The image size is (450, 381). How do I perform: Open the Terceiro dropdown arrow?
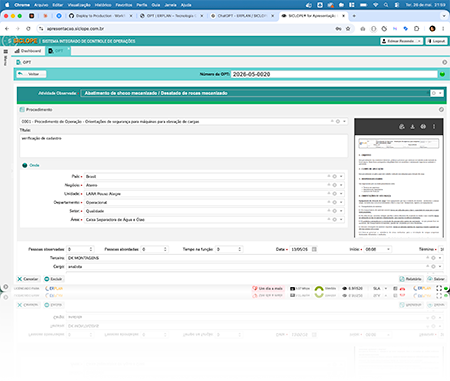440,258
